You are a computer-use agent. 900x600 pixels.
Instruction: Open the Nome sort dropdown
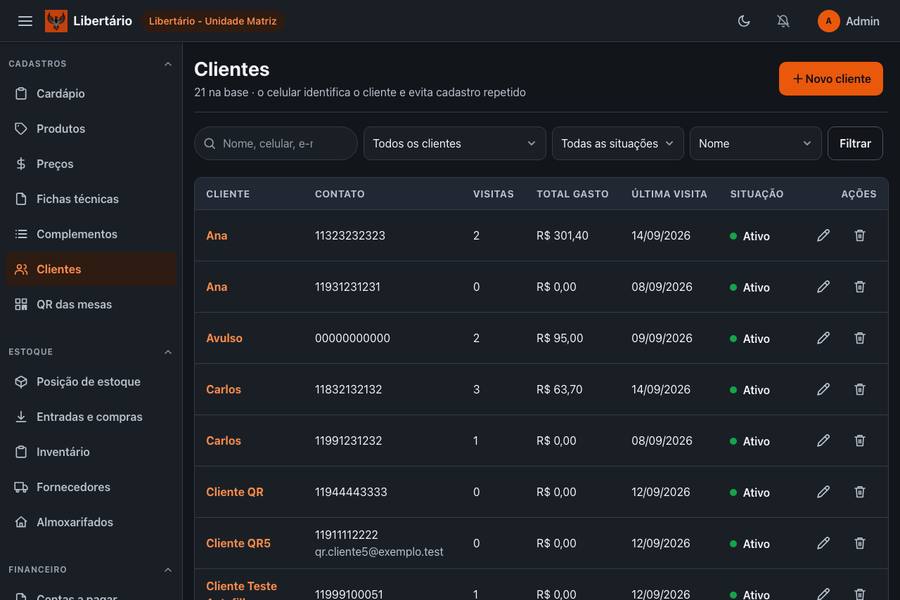[755, 144]
